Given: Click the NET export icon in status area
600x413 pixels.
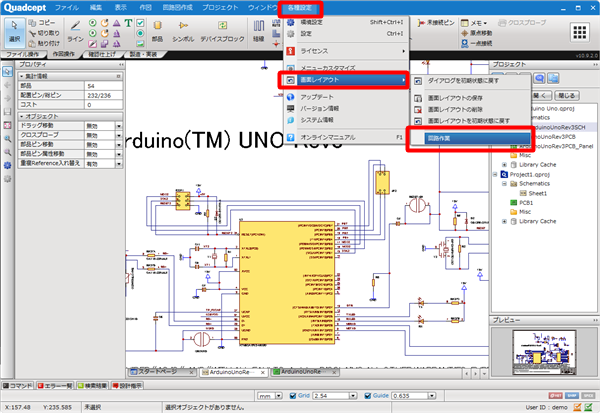Looking at the screenshot, I should point(556,395).
